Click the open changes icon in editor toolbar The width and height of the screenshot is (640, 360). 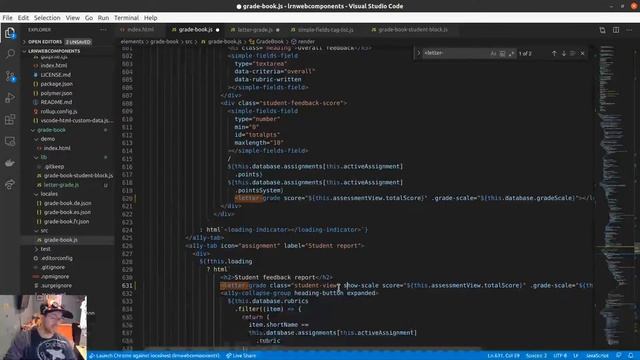(x=602, y=30)
